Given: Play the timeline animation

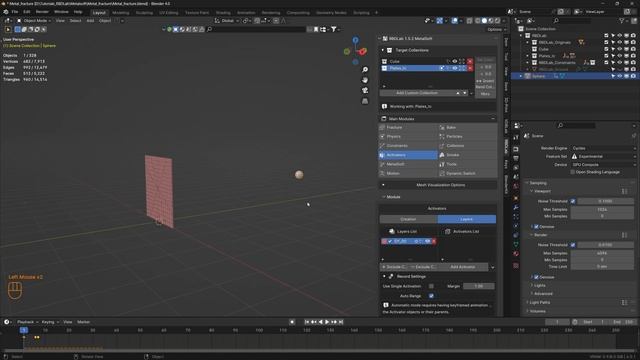Looking at the screenshot, I should pos(327,322).
